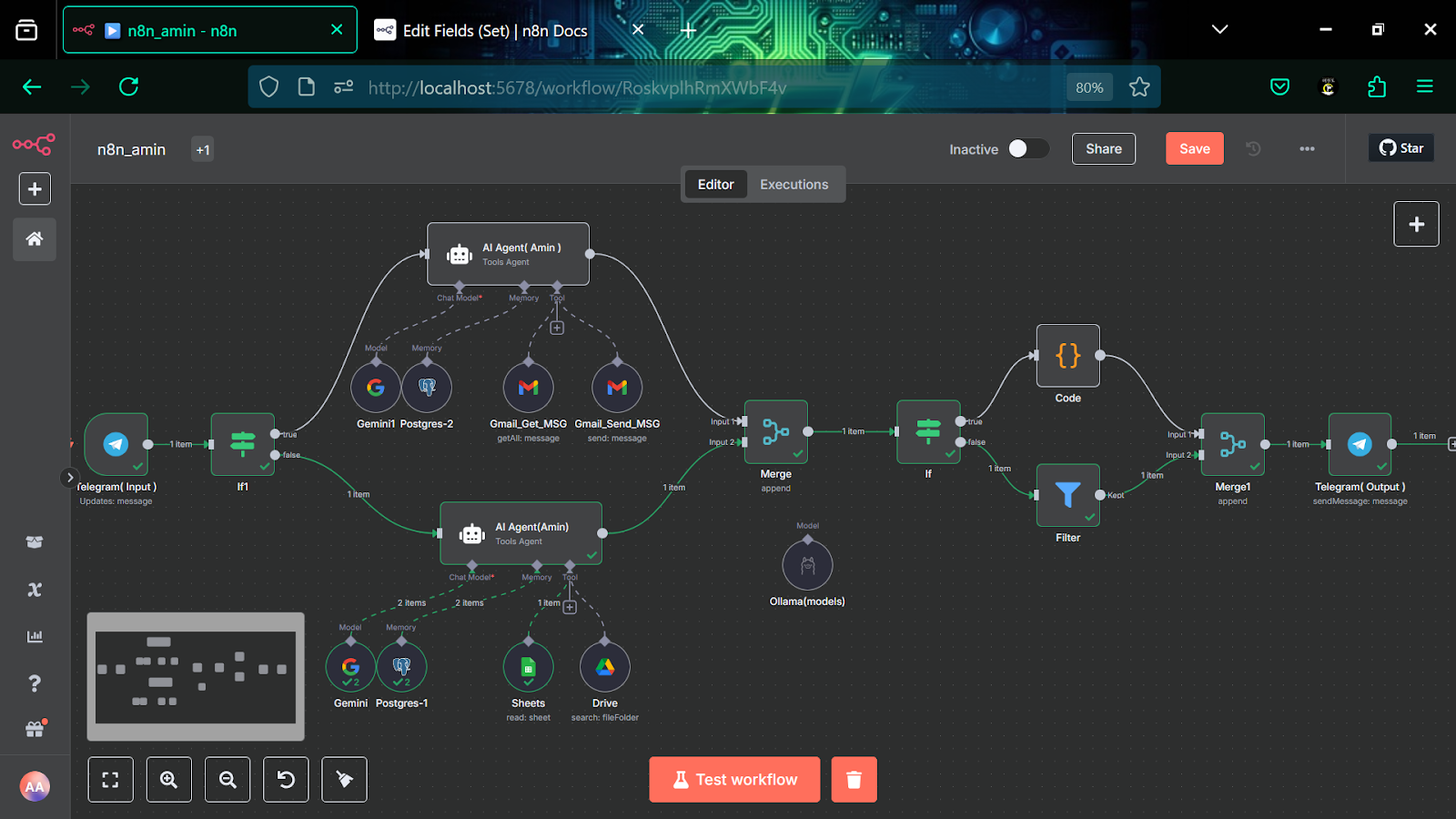Screen dimensions: 1456x819
Task: Open the browser list all tabs dropdown
Action: click(x=1219, y=30)
